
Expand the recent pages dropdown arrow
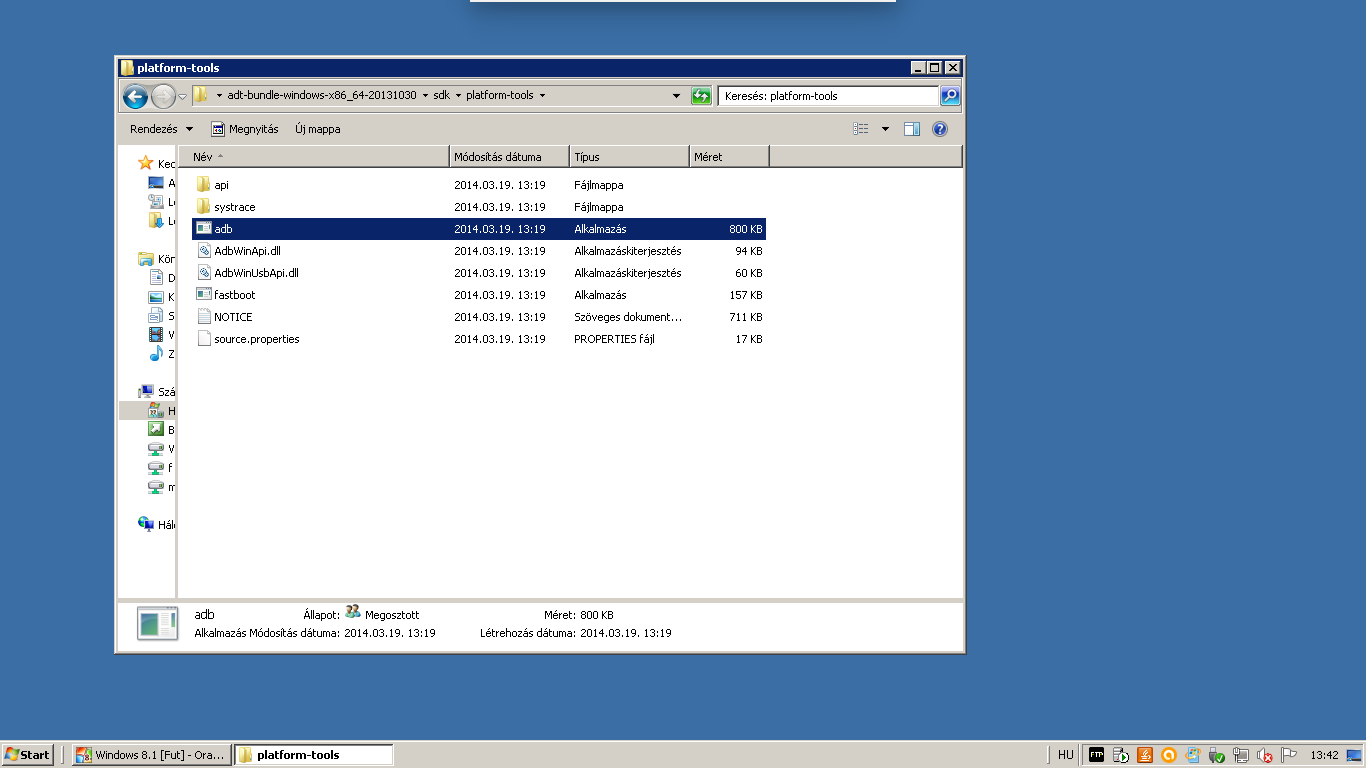182,96
